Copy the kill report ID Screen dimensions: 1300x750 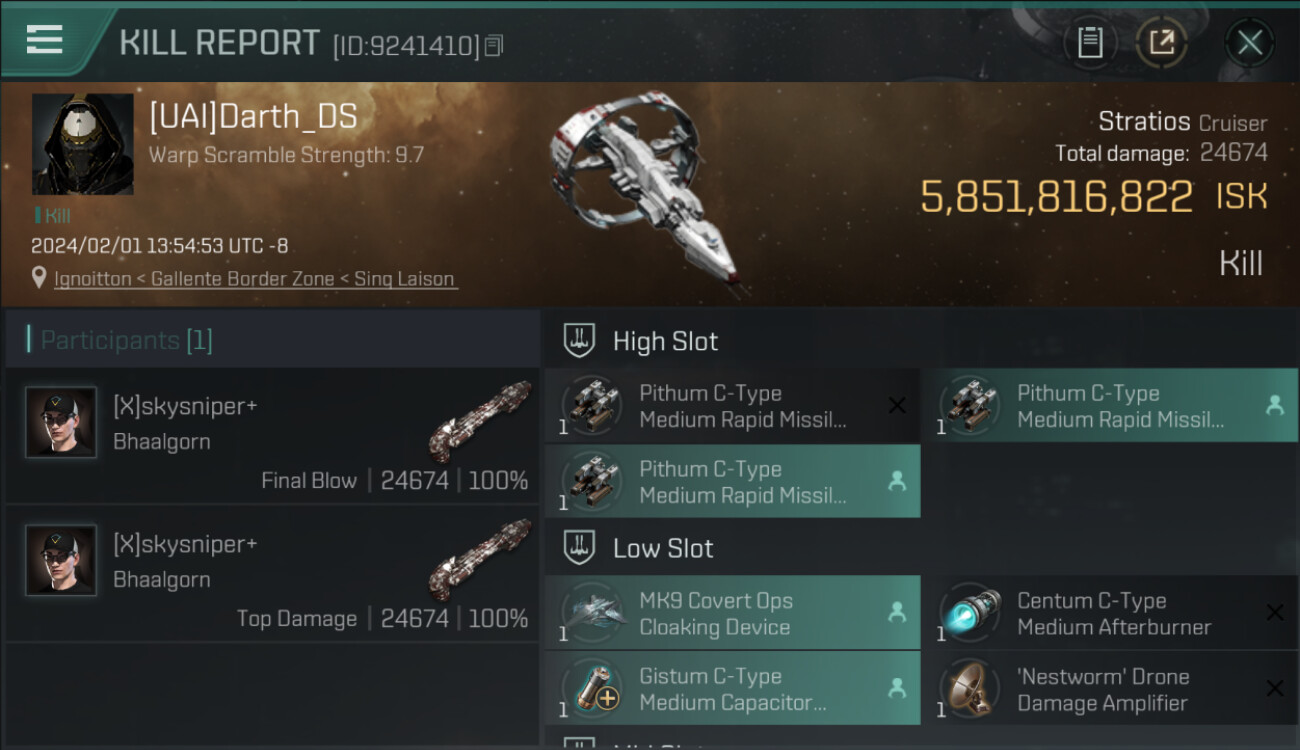(493, 46)
